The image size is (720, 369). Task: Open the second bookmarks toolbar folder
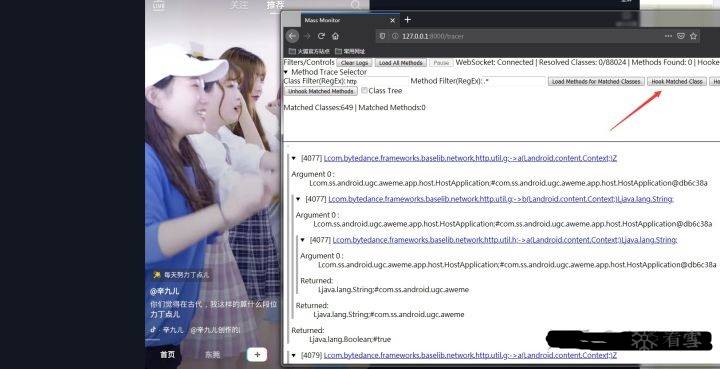(350, 51)
